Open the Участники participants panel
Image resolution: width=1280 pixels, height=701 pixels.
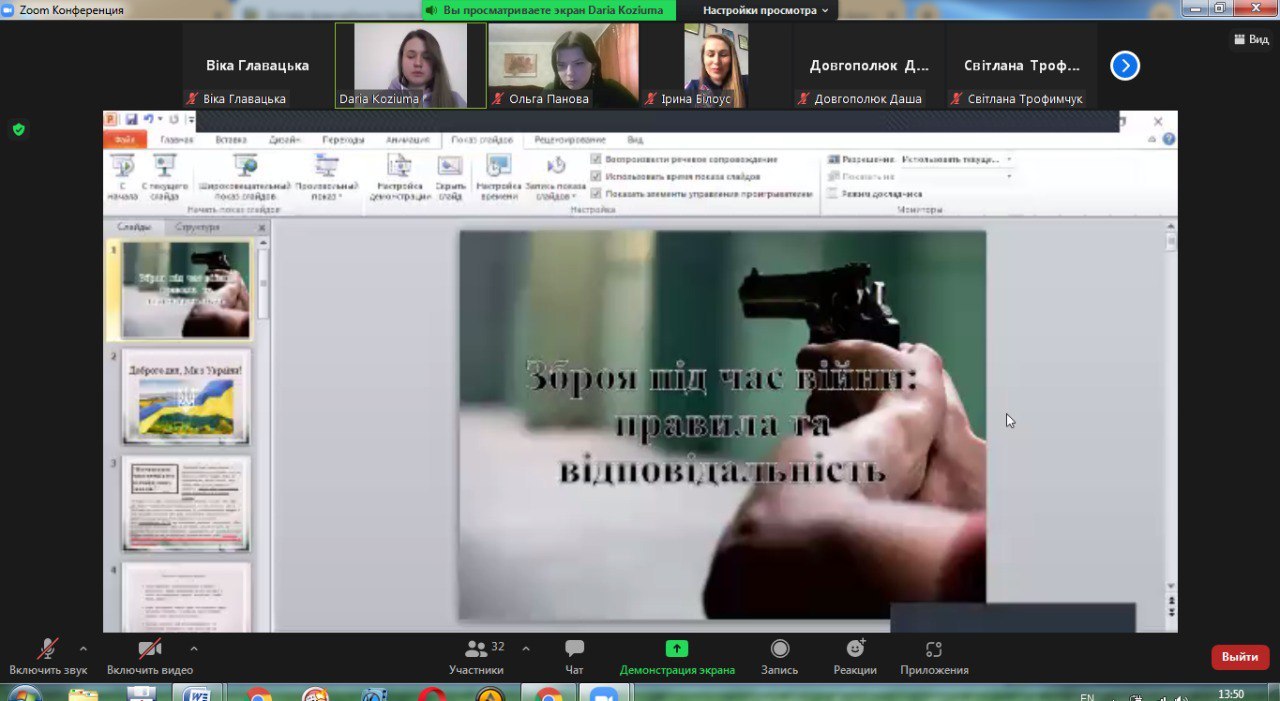pos(477,650)
